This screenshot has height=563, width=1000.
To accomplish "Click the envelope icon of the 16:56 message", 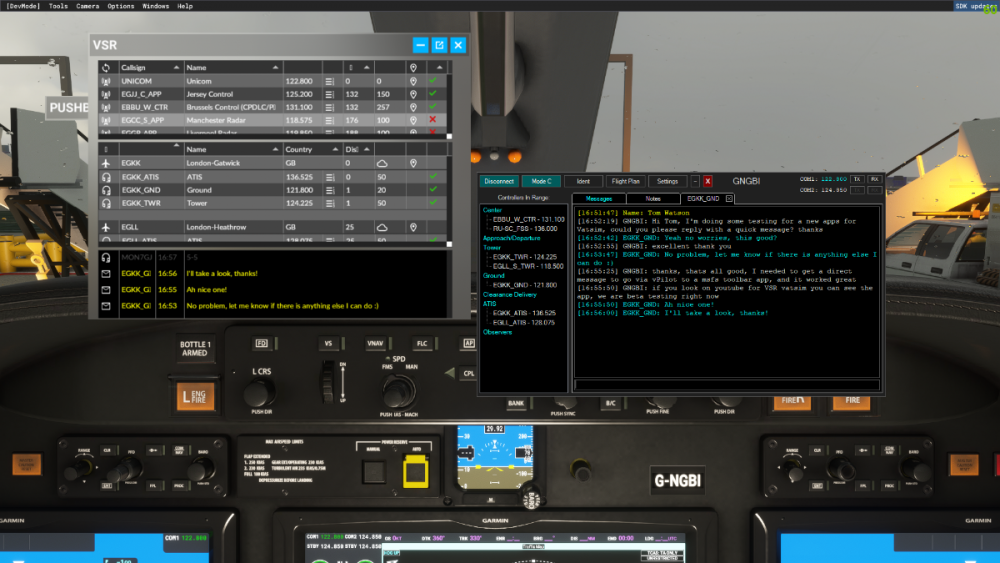I will coord(107,273).
